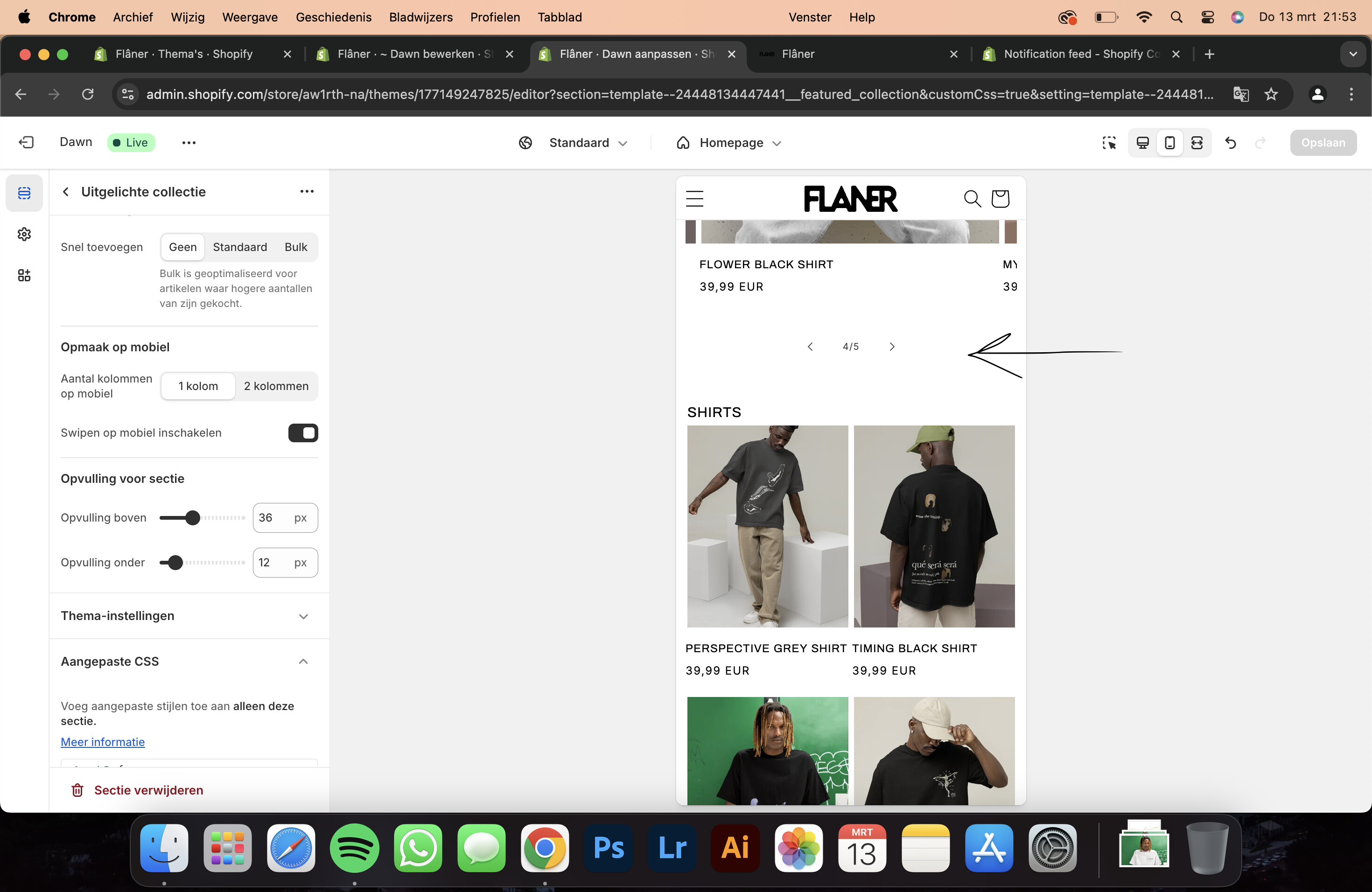
Task: Open the Geschiedenis menu
Action: click(333, 17)
